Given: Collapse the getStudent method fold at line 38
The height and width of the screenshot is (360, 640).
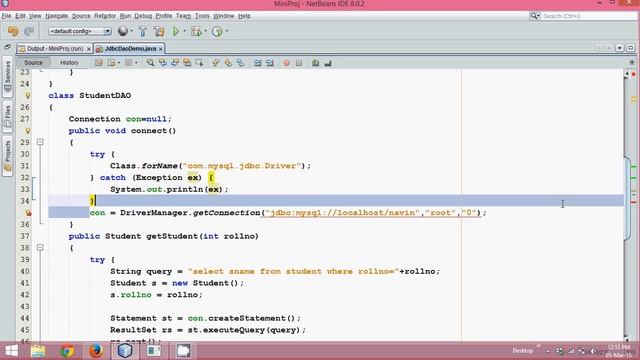Looking at the screenshot, I should 40,247.
